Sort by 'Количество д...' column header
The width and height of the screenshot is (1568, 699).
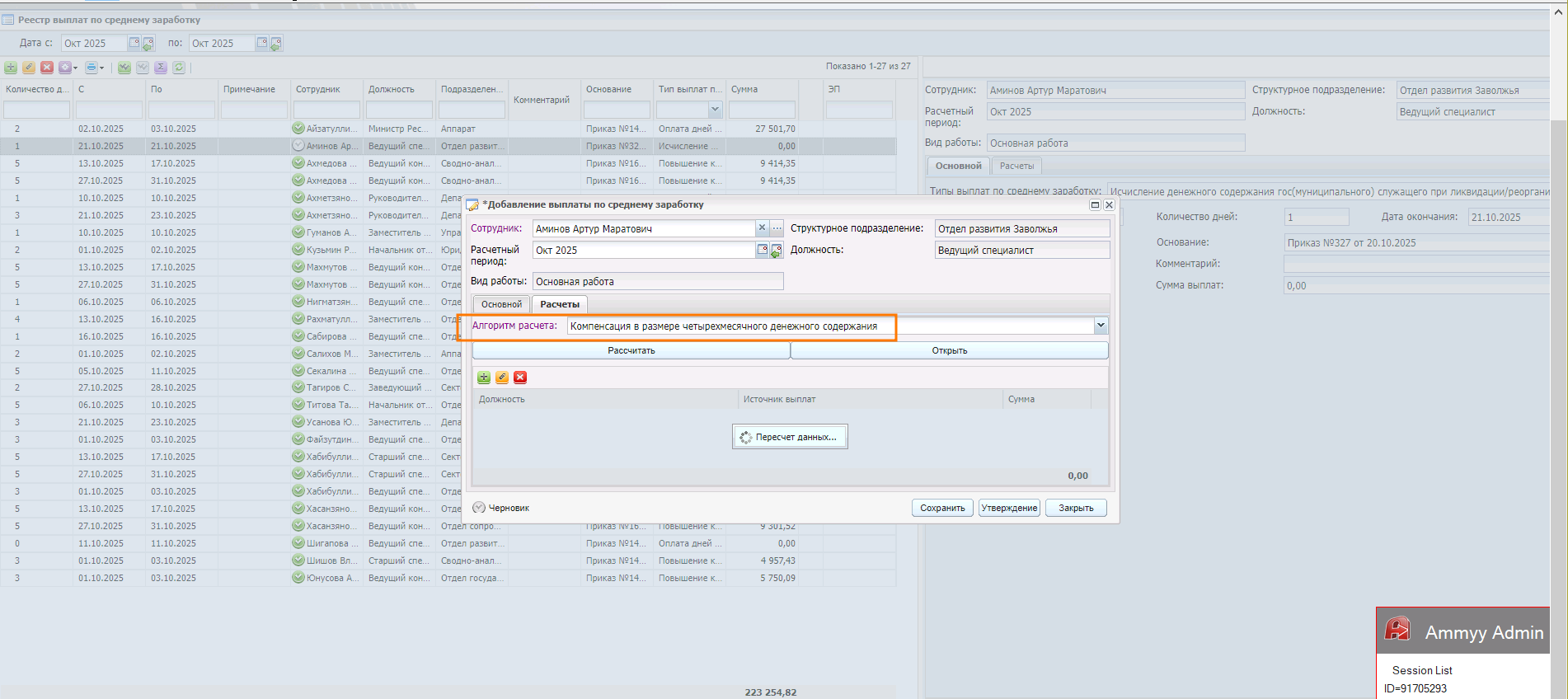click(36, 89)
